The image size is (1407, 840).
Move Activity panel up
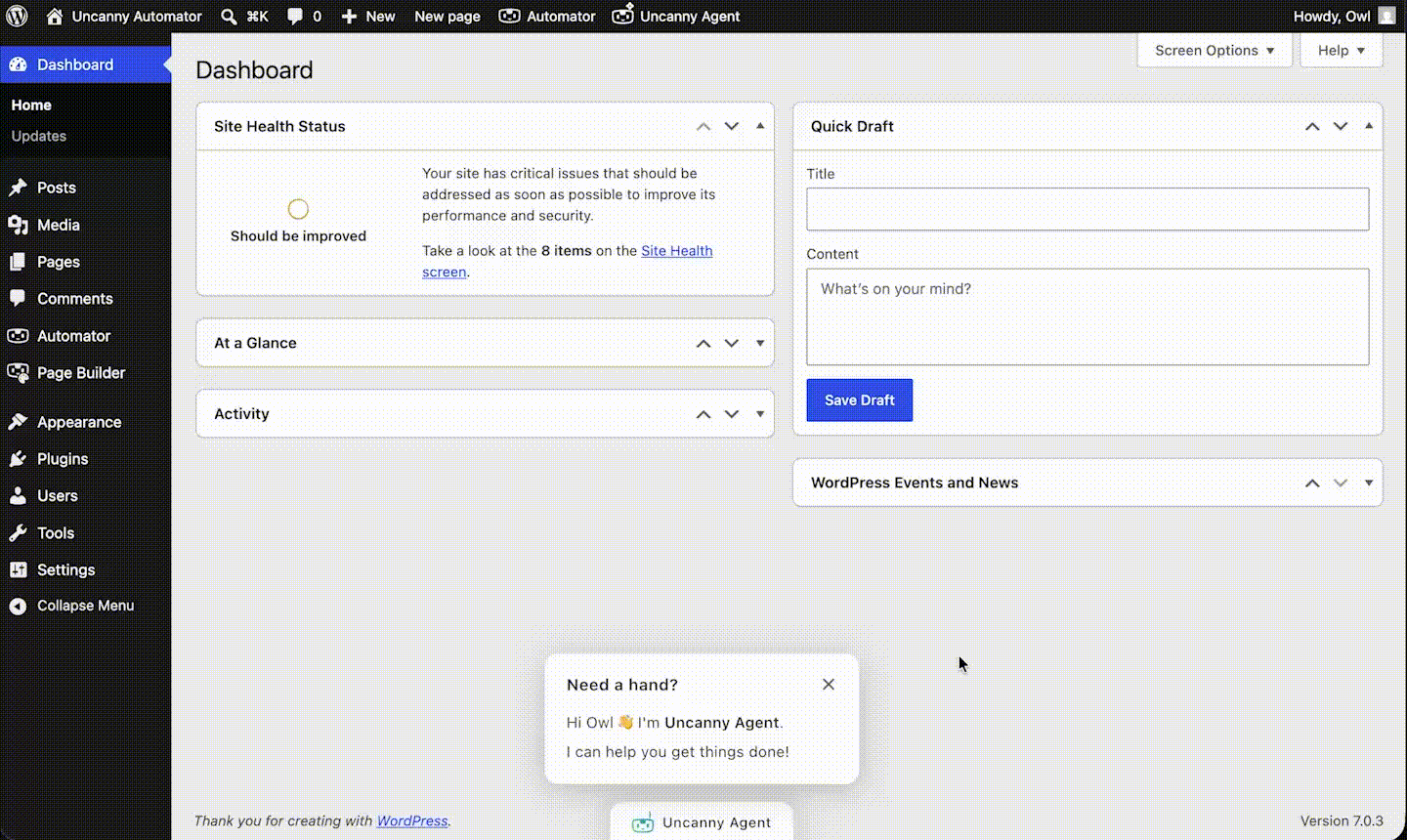point(703,414)
